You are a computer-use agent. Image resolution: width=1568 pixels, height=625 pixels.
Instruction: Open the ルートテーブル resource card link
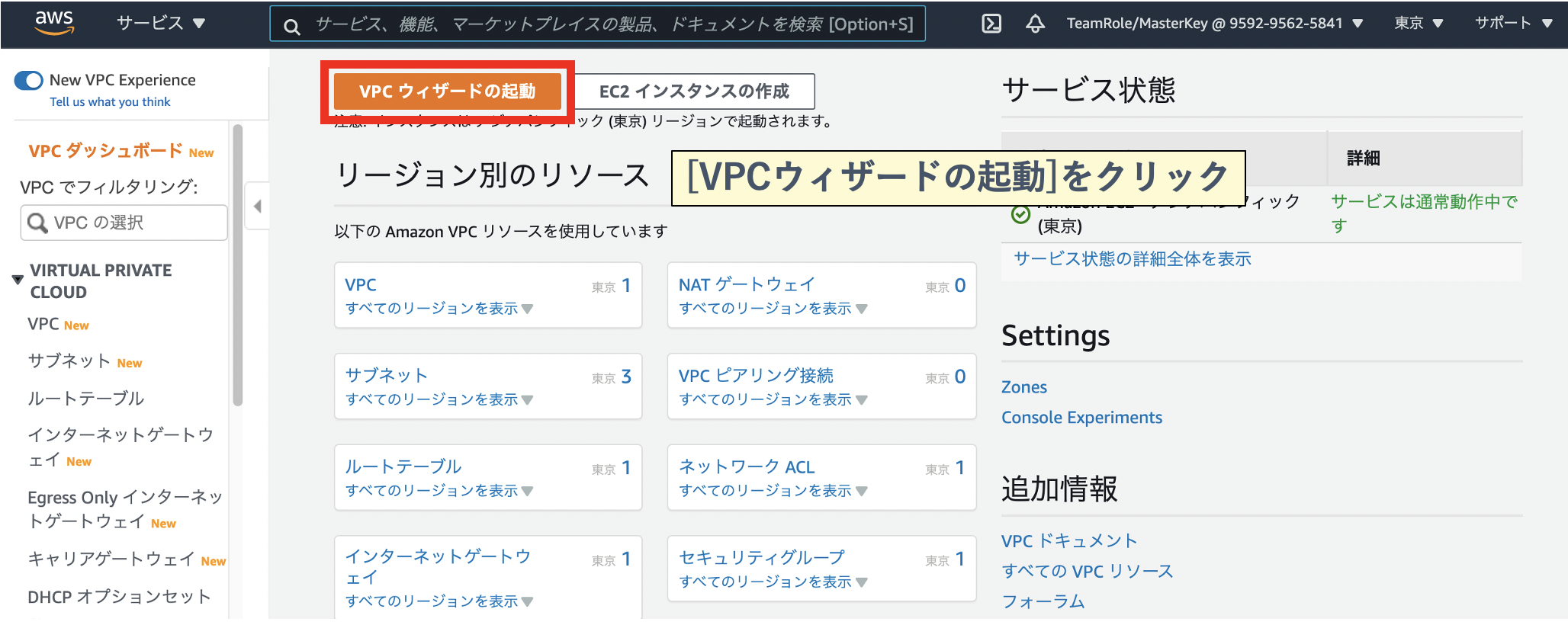pyautogui.click(x=403, y=466)
